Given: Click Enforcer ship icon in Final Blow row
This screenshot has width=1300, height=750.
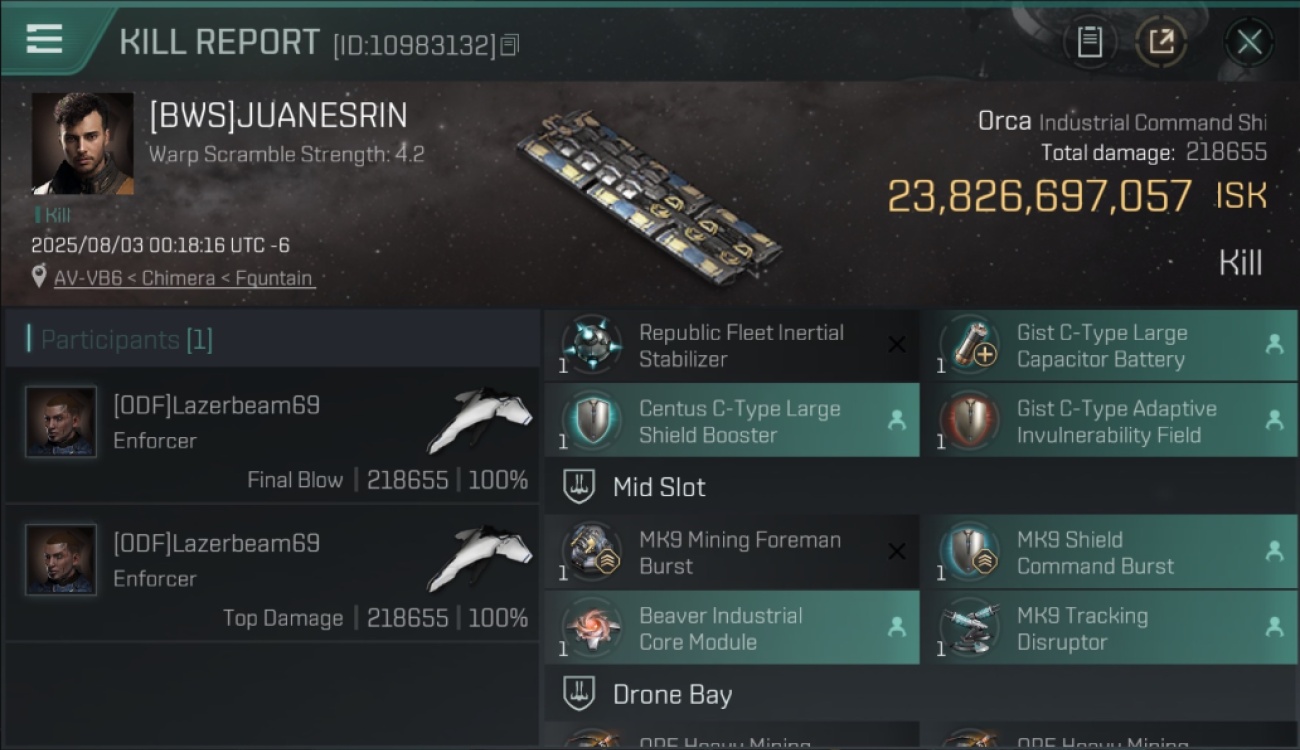Looking at the screenshot, I should pos(478,419).
